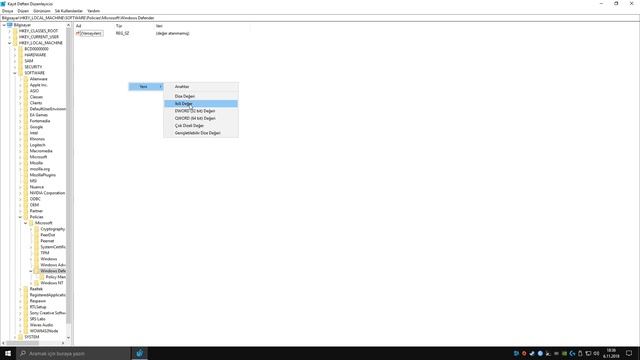Click the Realtek folder icon
The image size is (640, 360).
[26, 289]
